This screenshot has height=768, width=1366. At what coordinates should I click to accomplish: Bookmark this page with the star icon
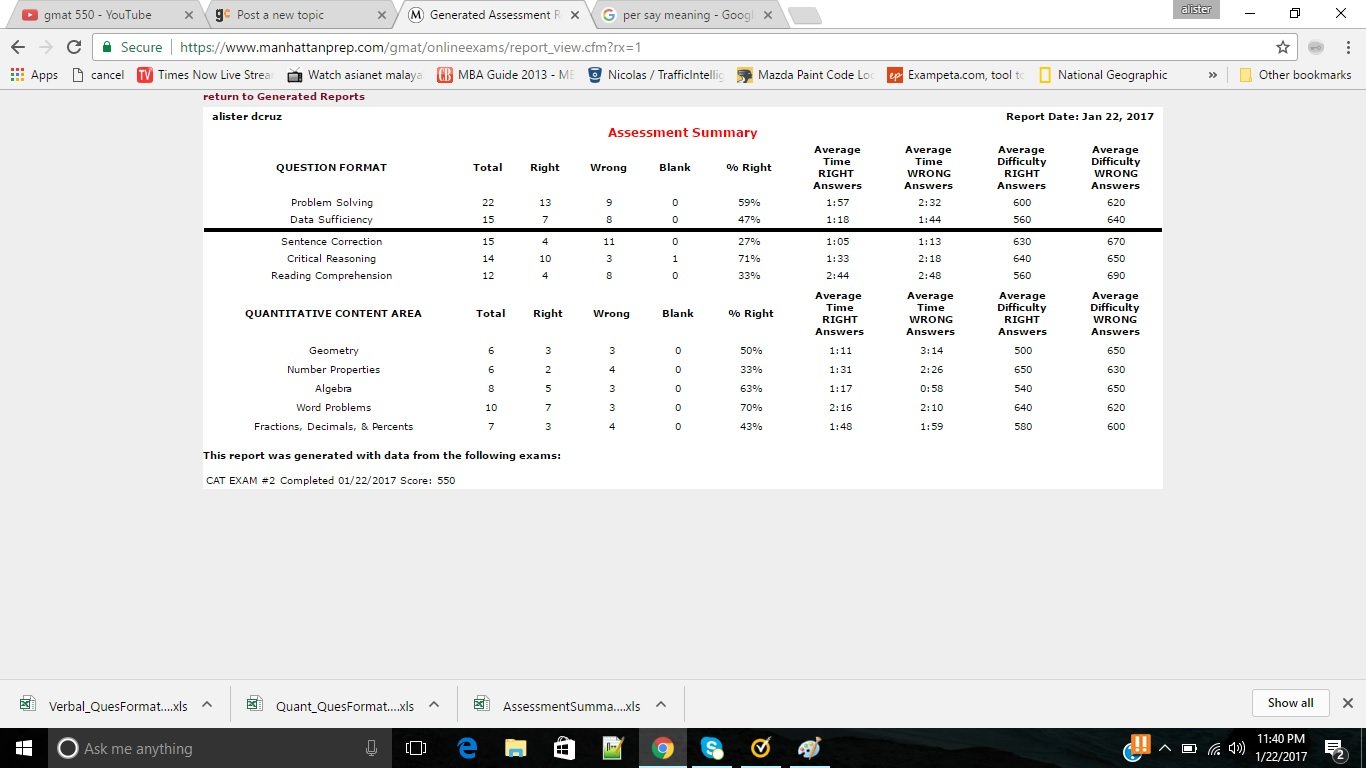click(x=1283, y=47)
